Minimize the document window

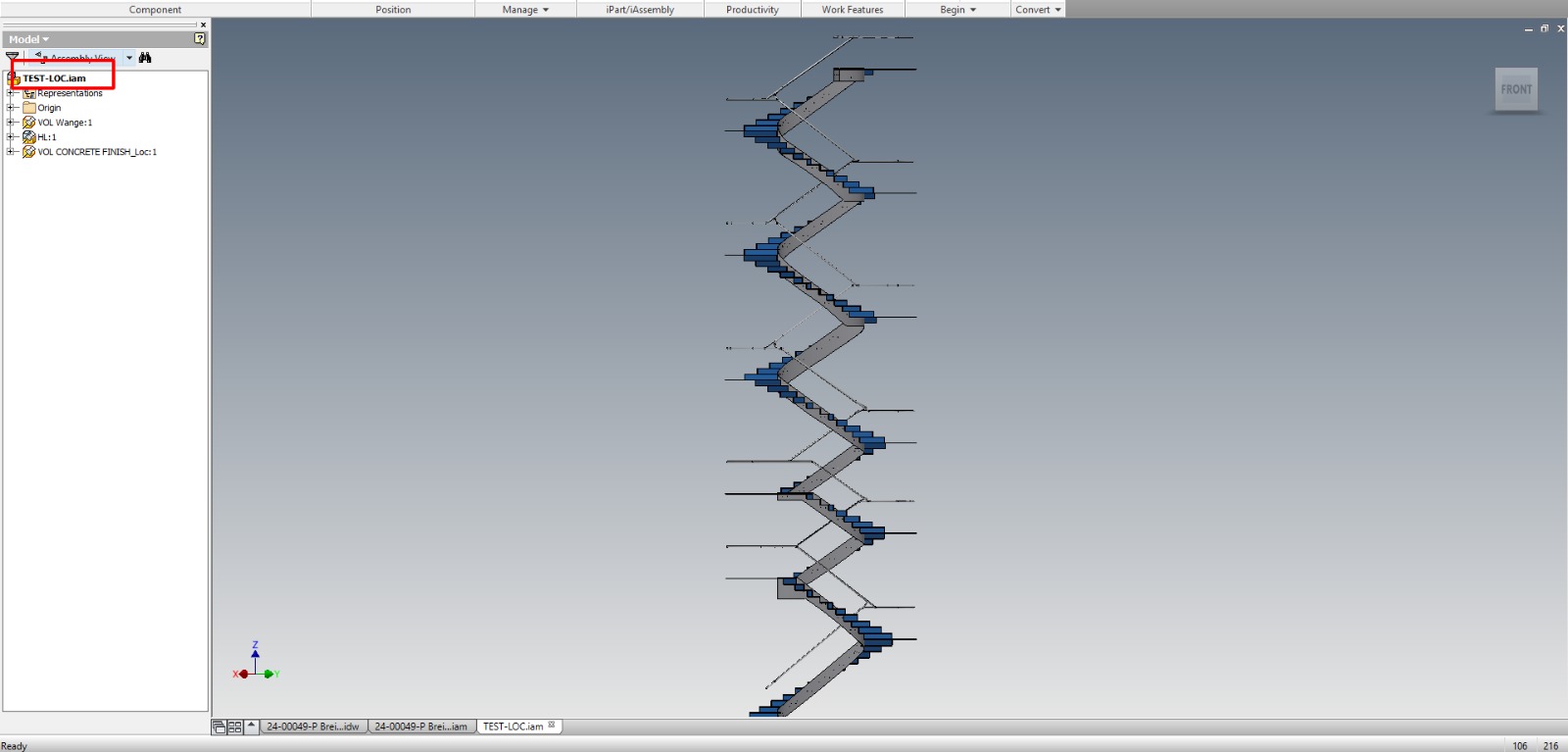tap(1528, 29)
